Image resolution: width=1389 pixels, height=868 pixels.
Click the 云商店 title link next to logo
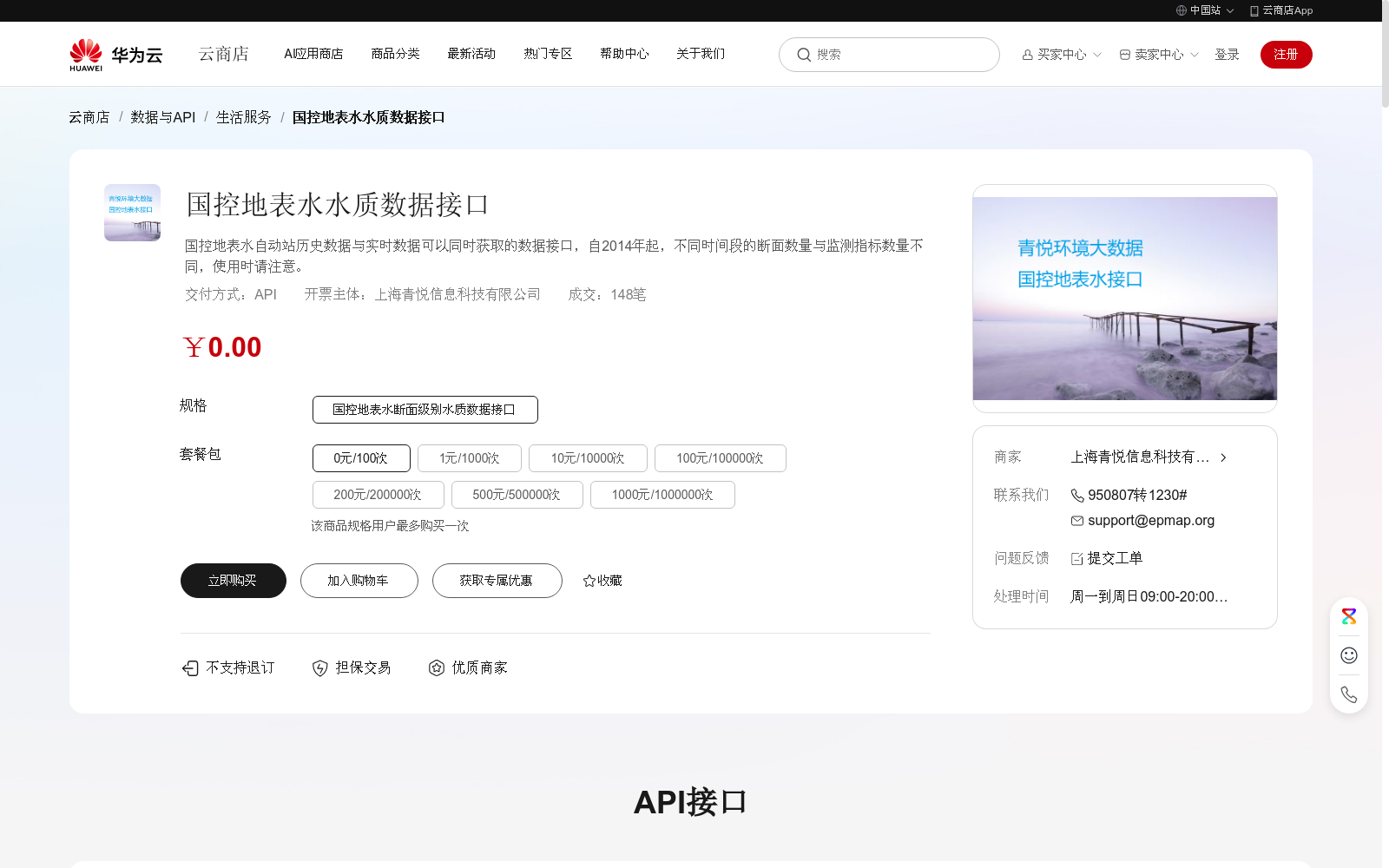[x=224, y=54]
